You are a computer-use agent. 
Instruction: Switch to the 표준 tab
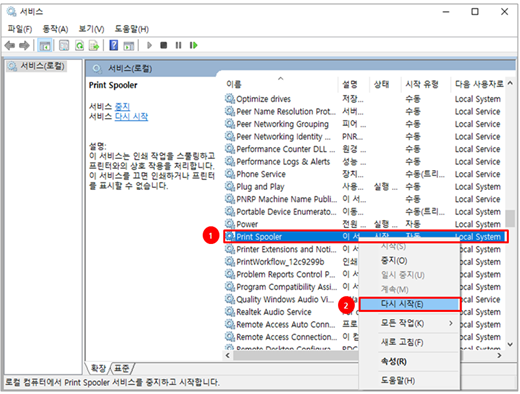[x=121, y=368]
